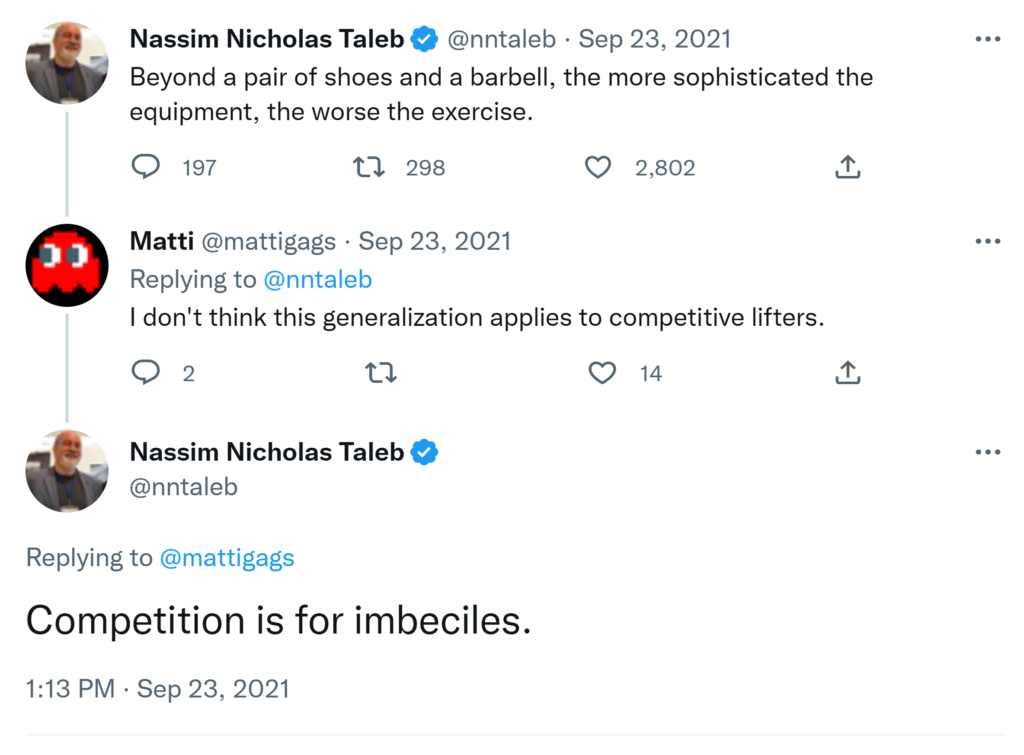Share Matti's reply tweet
1024x755 pixels.
click(847, 373)
